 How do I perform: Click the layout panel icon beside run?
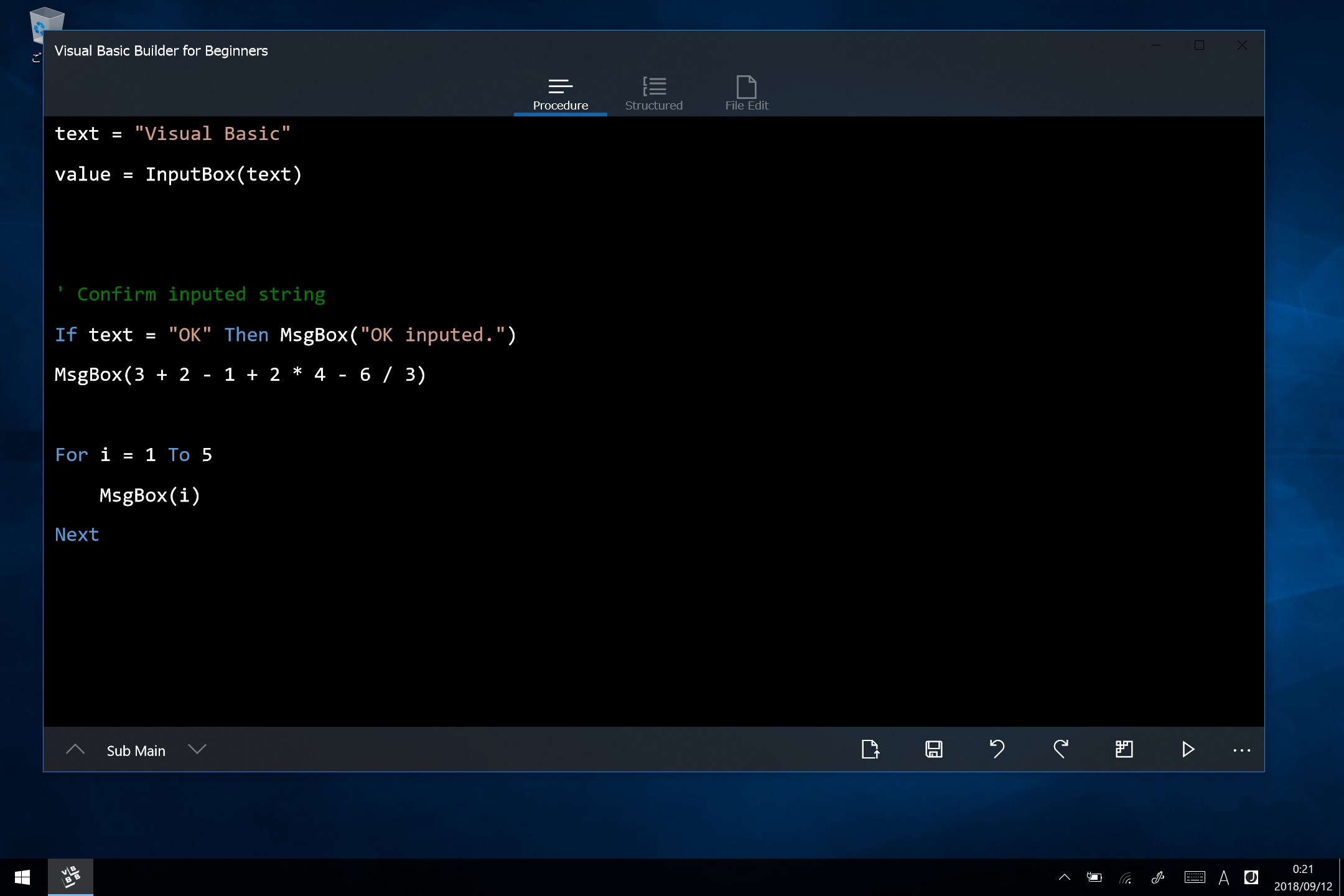point(1124,749)
